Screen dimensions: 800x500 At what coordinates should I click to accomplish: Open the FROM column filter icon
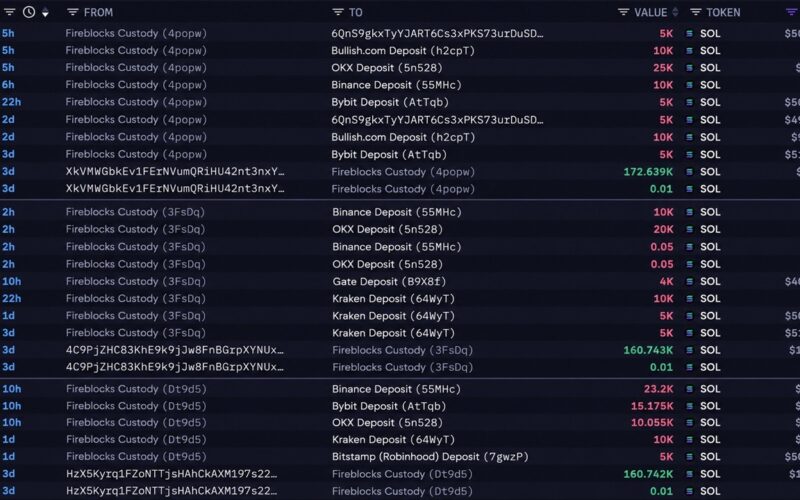coord(72,12)
